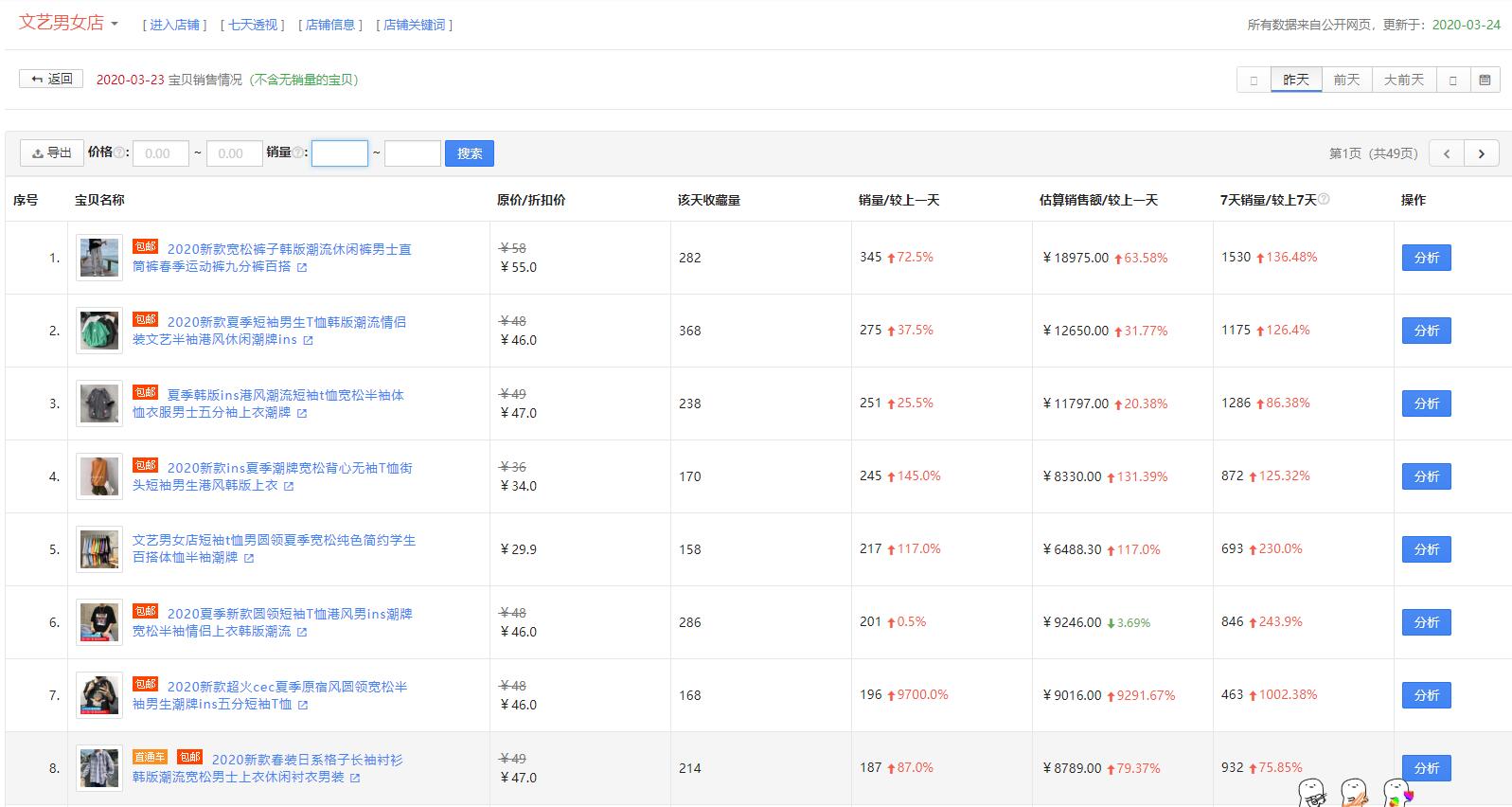The height and width of the screenshot is (807, 1512).
Task: Go to the next results page
Action: pyautogui.click(x=1482, y=153)
